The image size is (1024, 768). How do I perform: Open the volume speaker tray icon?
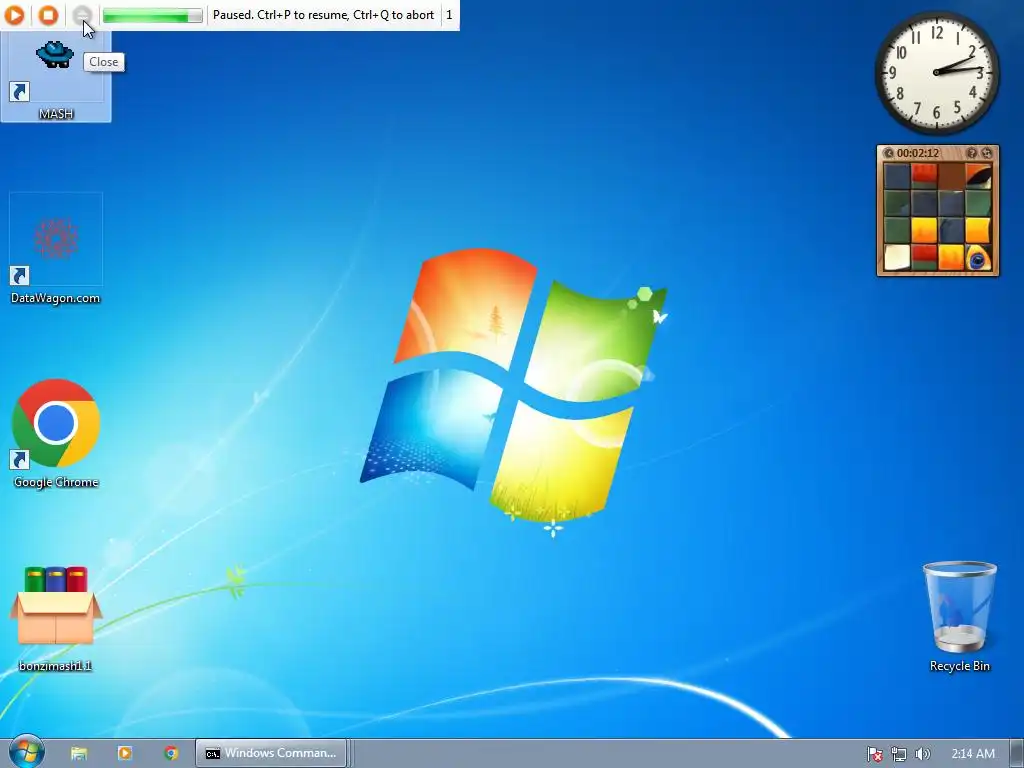coord(922,754)
